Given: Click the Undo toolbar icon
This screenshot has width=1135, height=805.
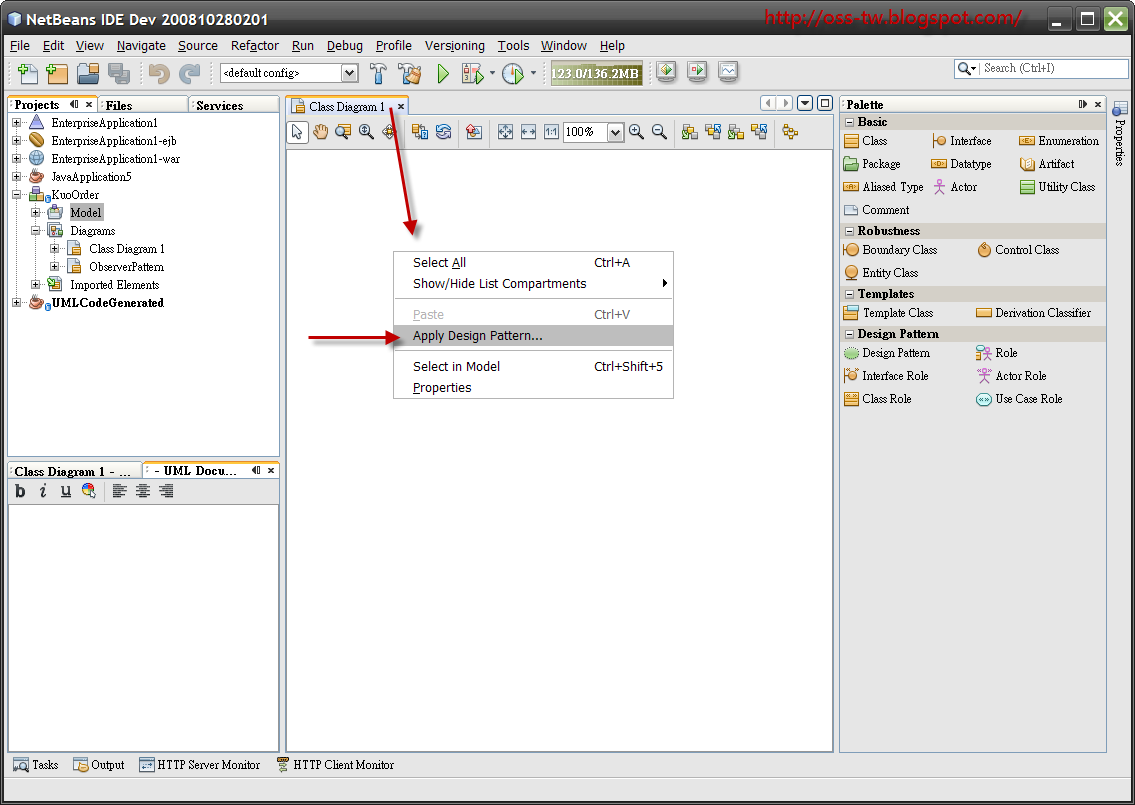Looking at the screenshot, I should 159,73.
